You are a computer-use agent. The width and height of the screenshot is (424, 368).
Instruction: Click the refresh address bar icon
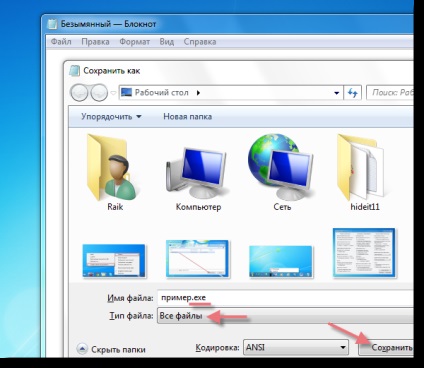click(x=353, y=93)
